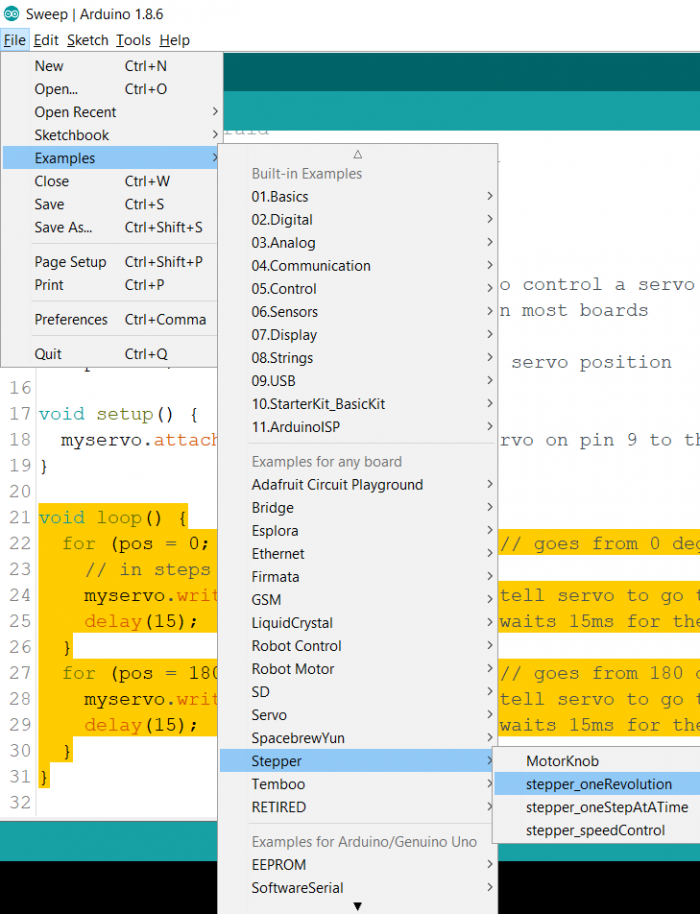Click 'void setup()' in the code editor
The image size is (700, 914).
[x=106, y=414]
